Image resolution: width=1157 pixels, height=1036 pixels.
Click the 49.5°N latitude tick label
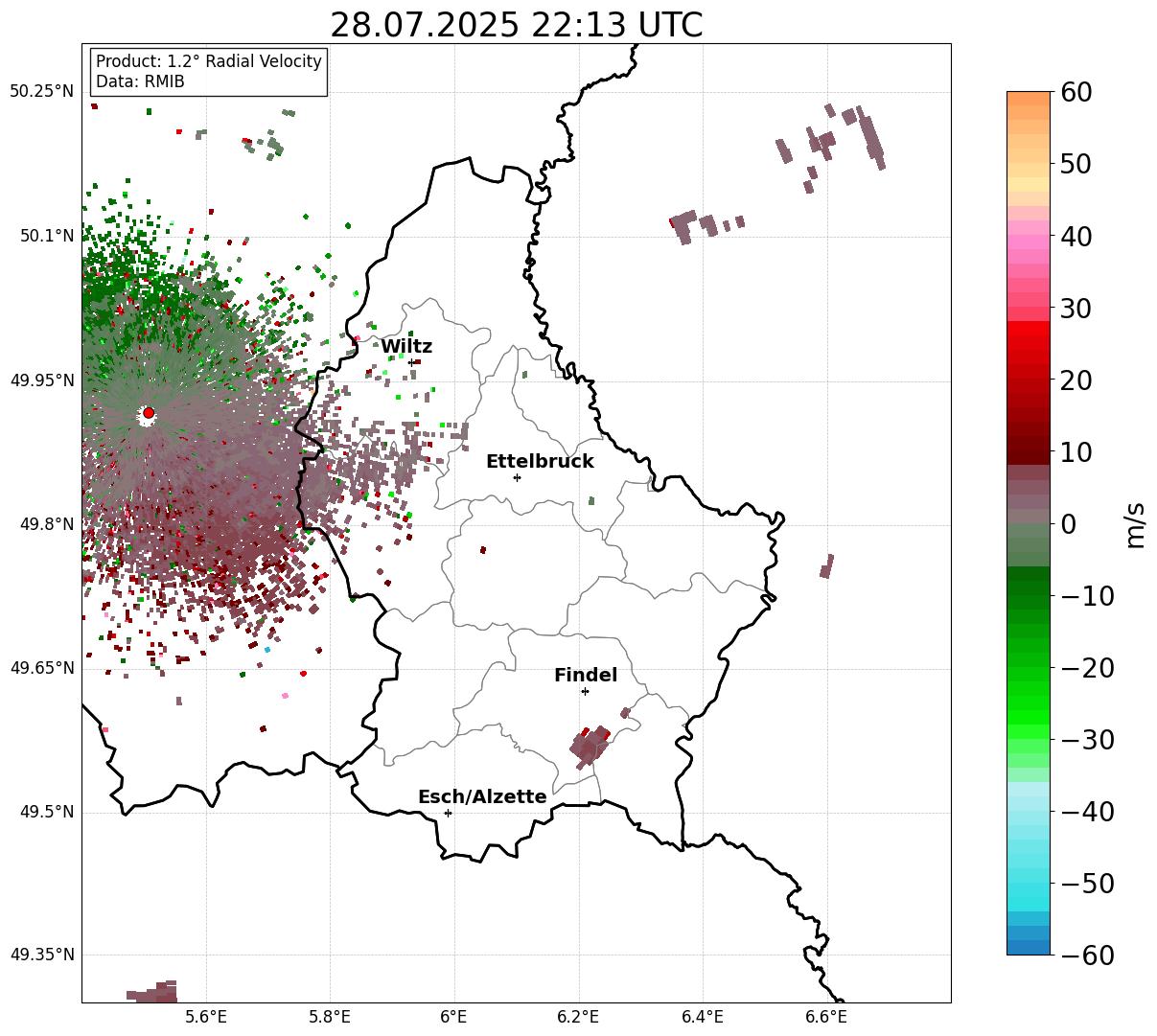click(x=46, y=813)
